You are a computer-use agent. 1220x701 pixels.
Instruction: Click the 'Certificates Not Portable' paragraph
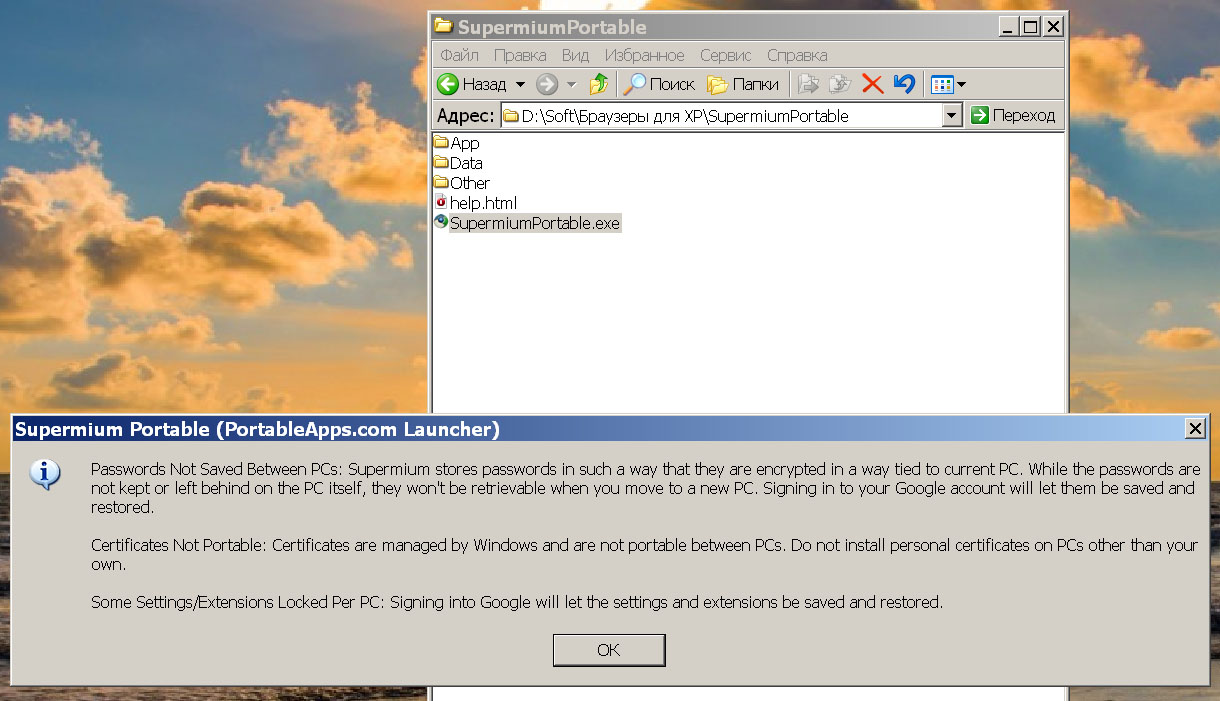coord(644,555)
